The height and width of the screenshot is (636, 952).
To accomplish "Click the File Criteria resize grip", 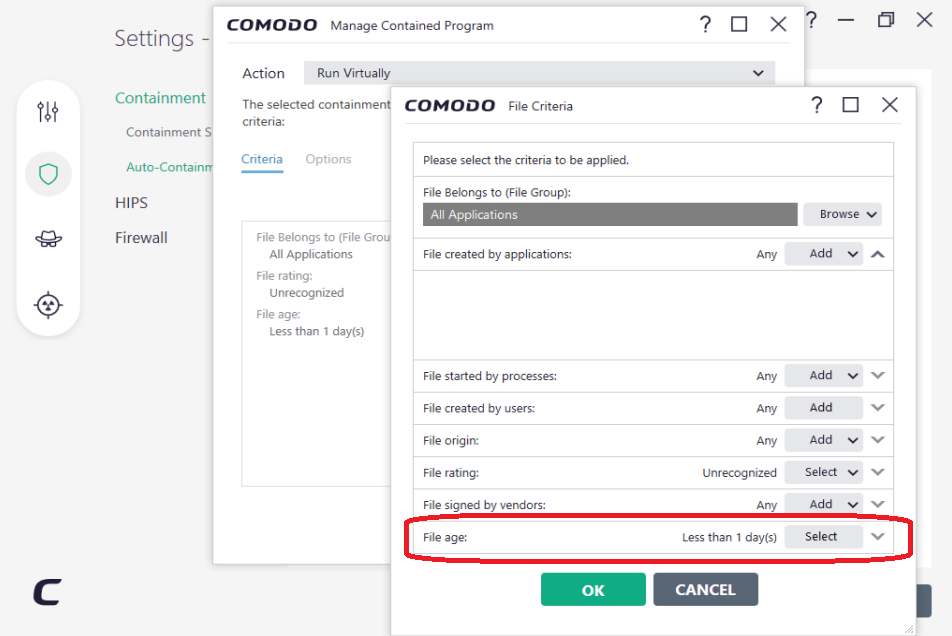I will (x=908, y=628).
